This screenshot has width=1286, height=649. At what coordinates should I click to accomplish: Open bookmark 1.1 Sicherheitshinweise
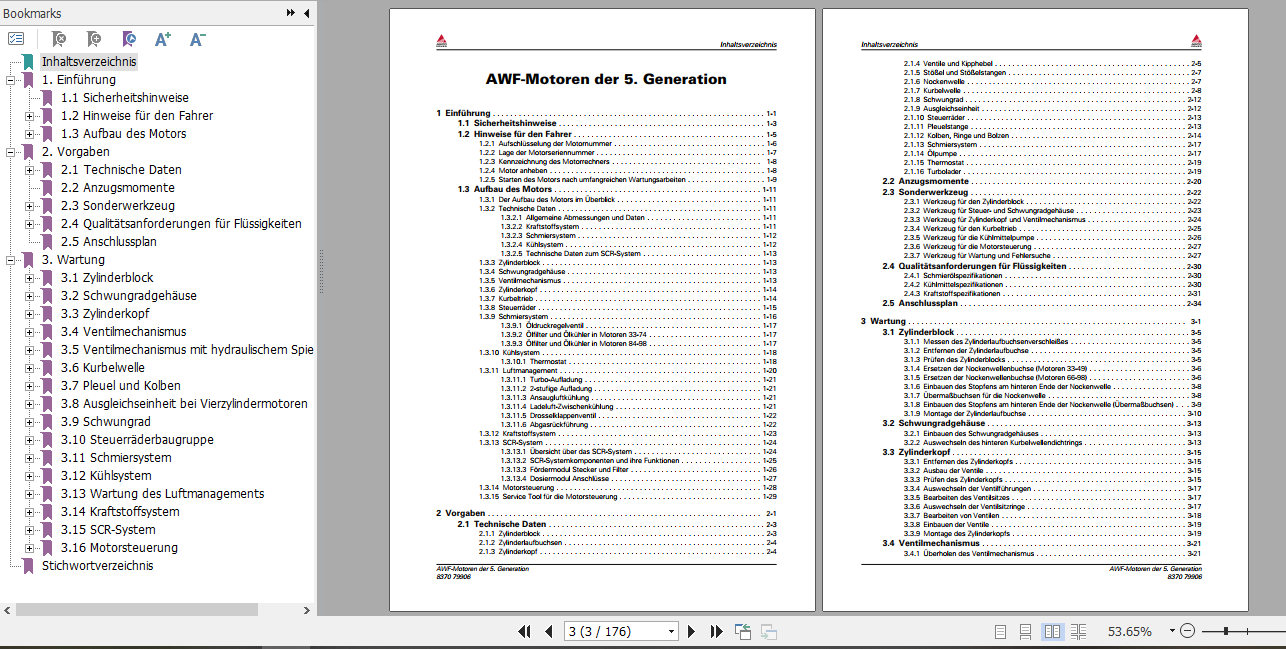click(x=124, y=98)
